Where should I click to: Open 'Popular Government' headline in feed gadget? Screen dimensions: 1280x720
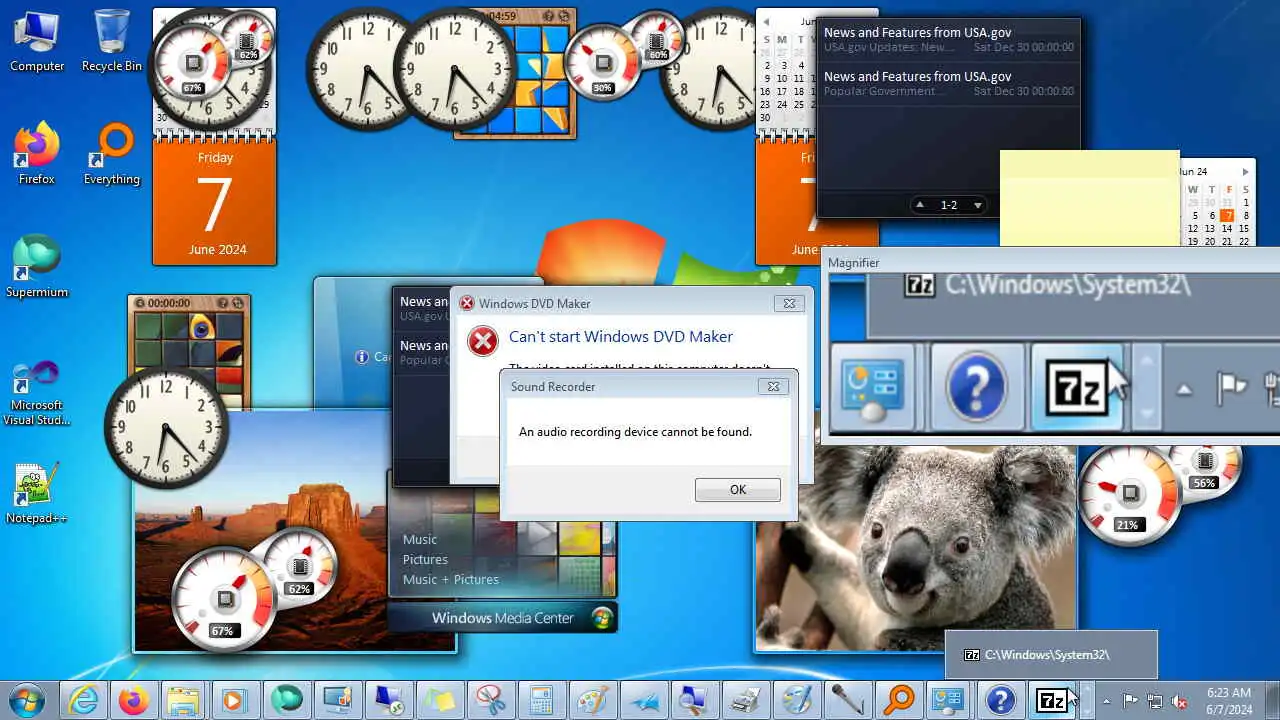coord(948,84)
